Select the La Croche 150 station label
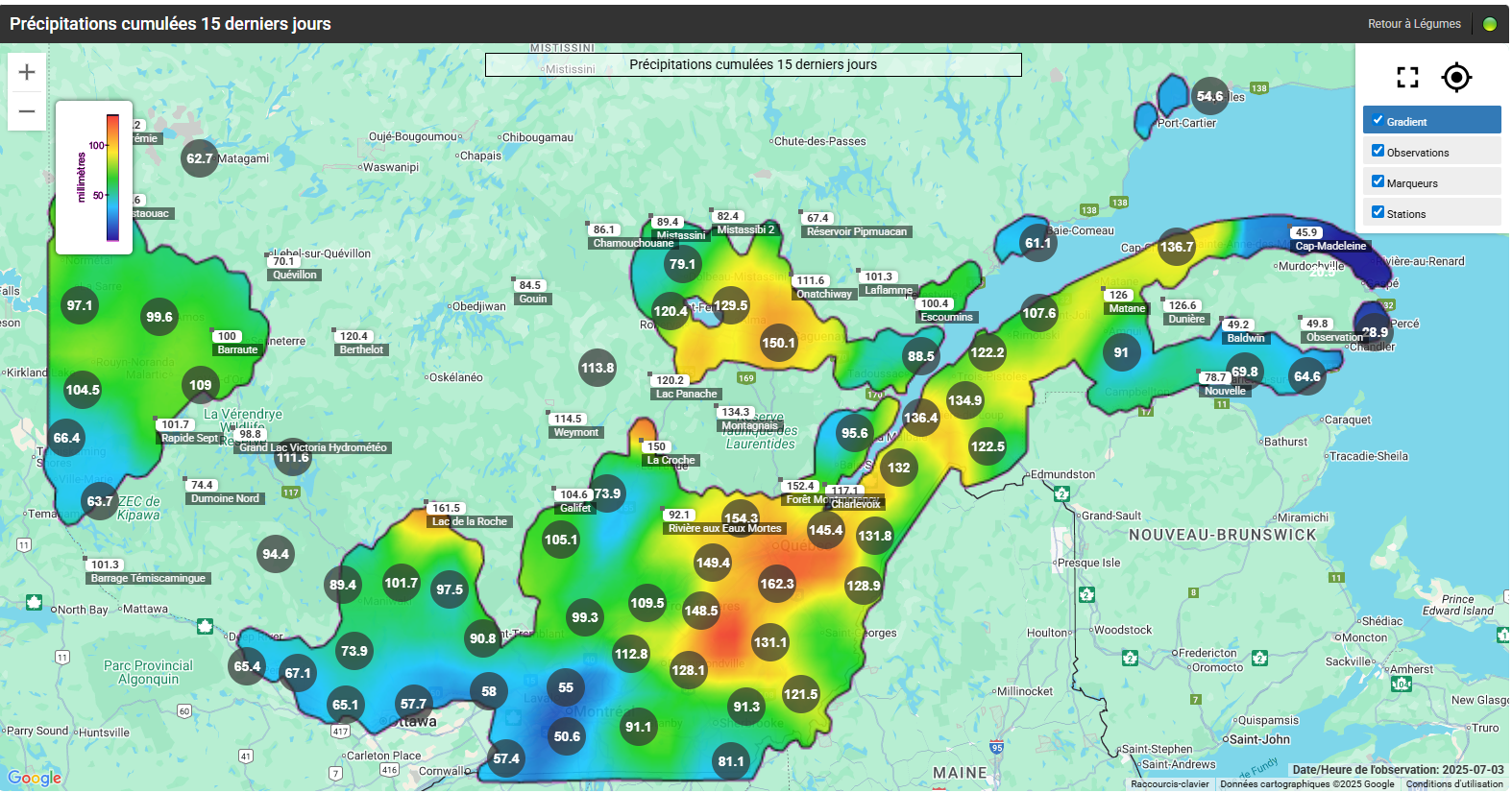 click(671, 460)
